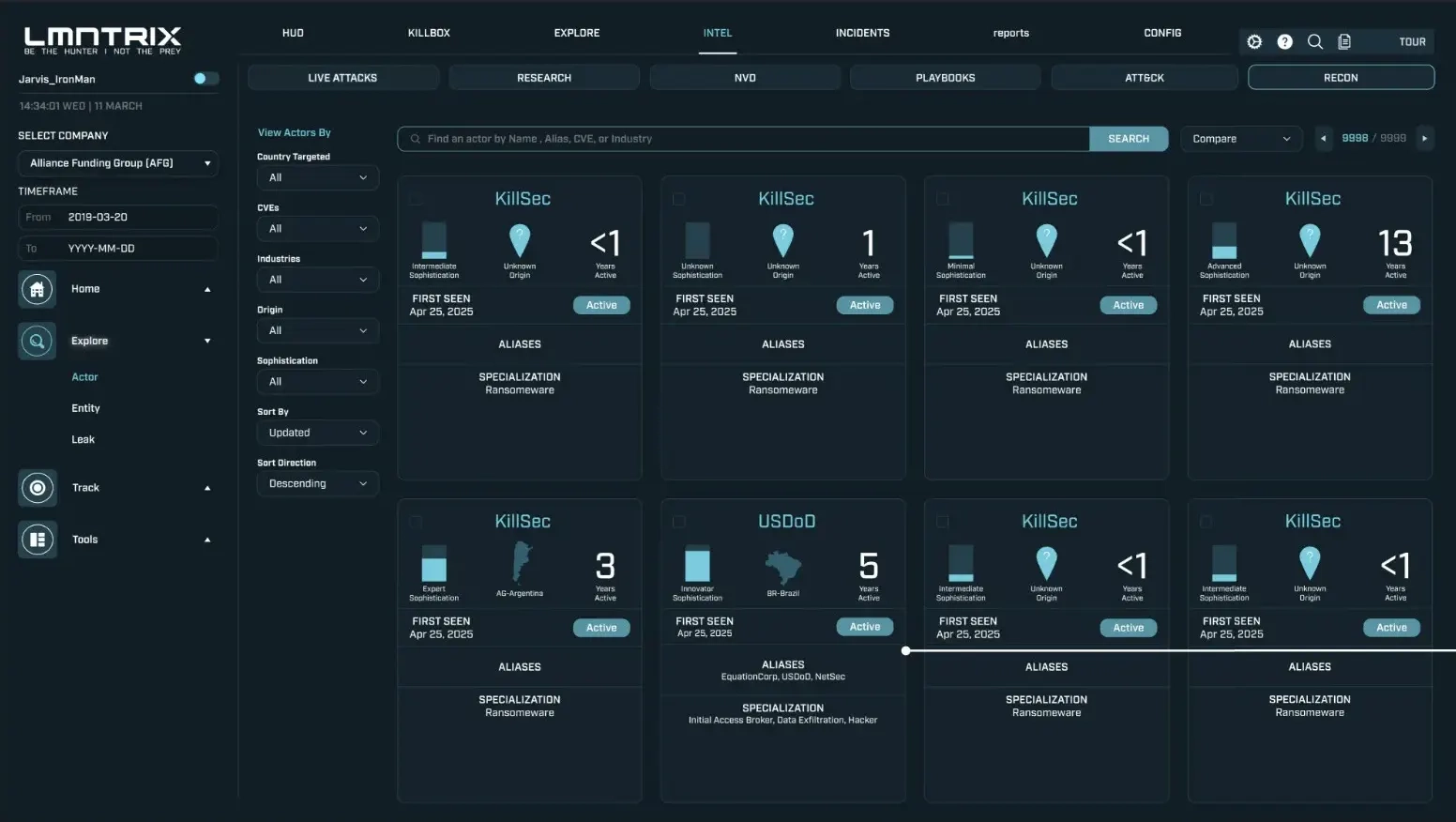Check the Expert Sophistication KillSec card checkbox
1456x822 pixels.
coord(416,522)
